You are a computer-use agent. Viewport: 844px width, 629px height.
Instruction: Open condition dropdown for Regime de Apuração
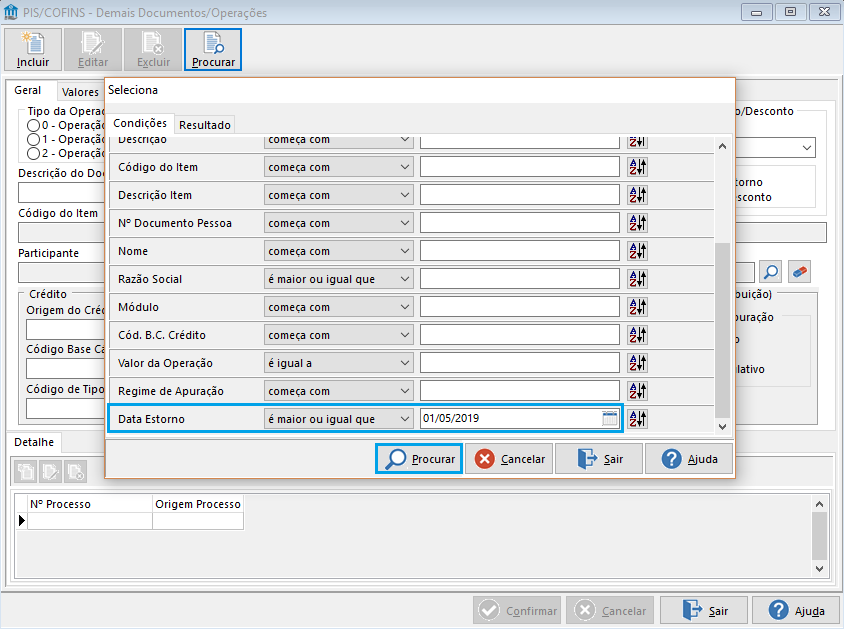[x=339, y=391]
